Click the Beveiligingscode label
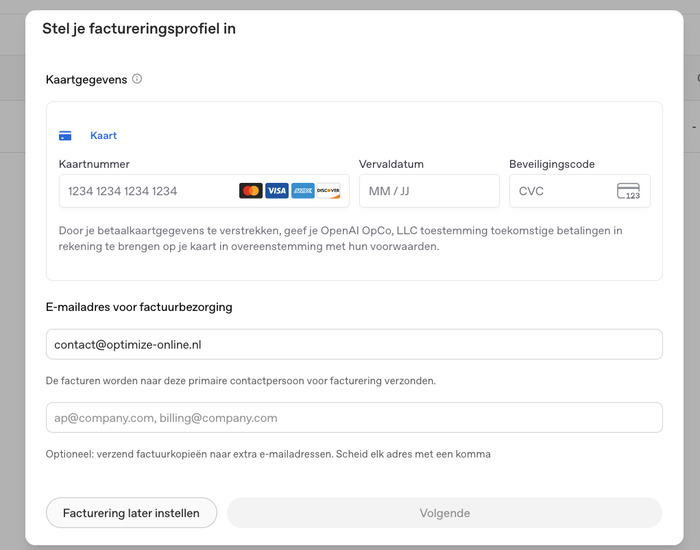700x550 pixels. click(552, 164)
